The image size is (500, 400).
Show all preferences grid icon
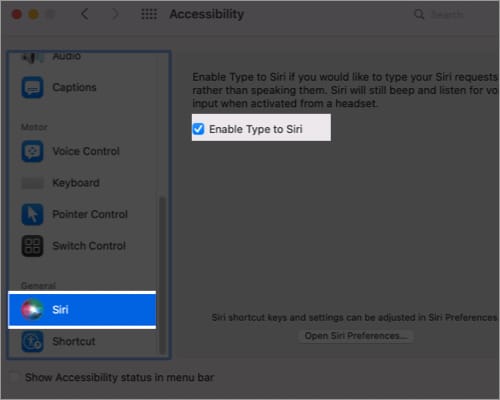[149, 14]
